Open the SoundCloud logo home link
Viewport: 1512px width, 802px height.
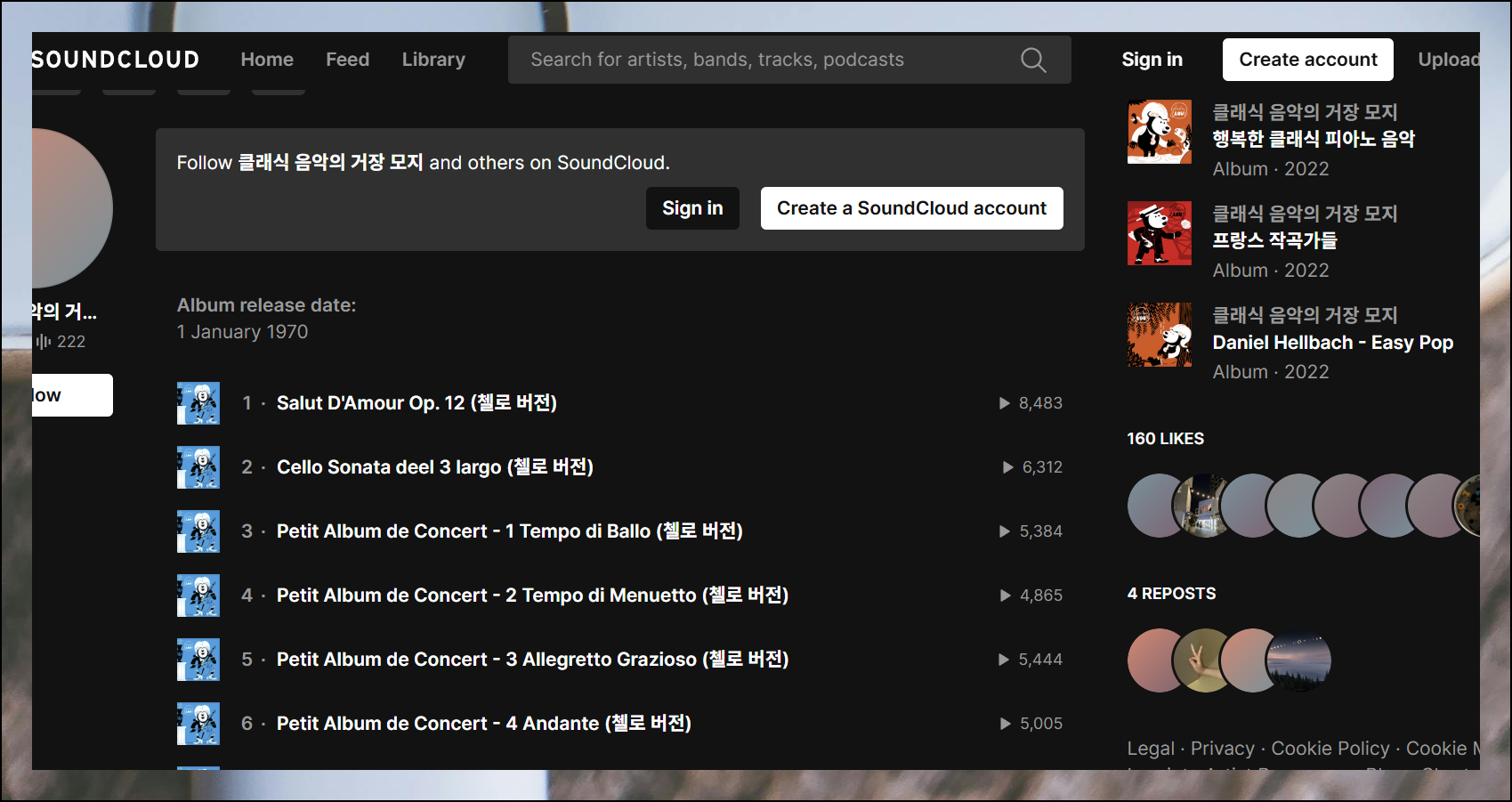point(116,60)
